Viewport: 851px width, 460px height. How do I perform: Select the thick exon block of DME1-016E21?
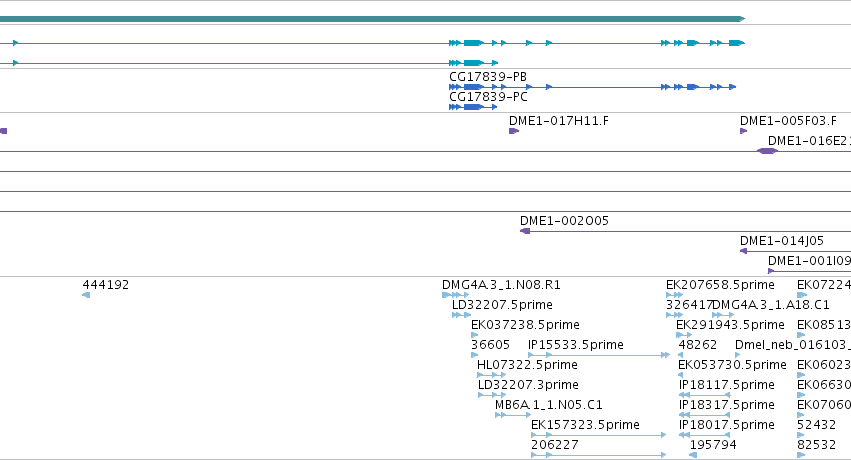(767, 151)
